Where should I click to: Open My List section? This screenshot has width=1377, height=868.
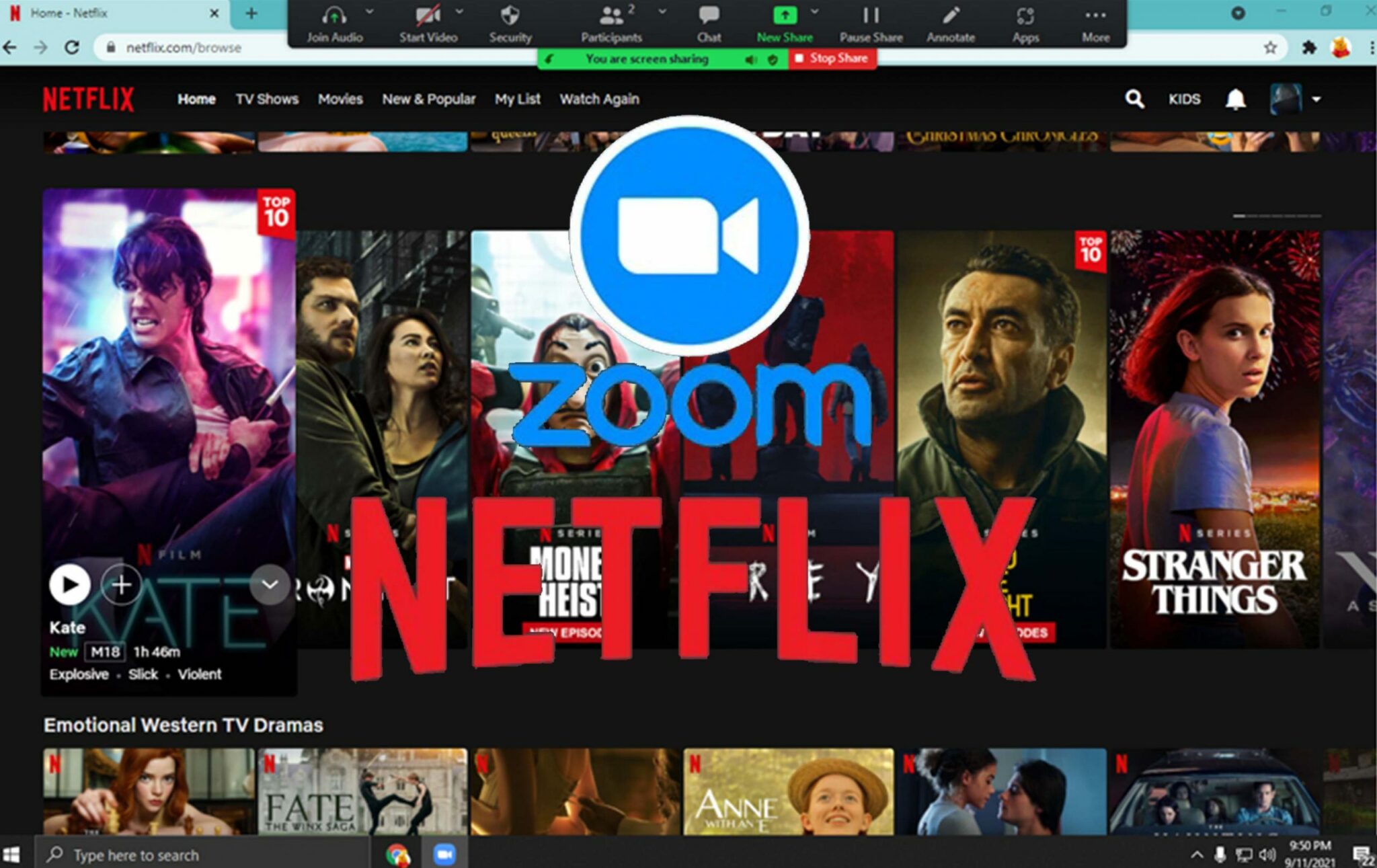pyautogui.click(x=518, y=99)
